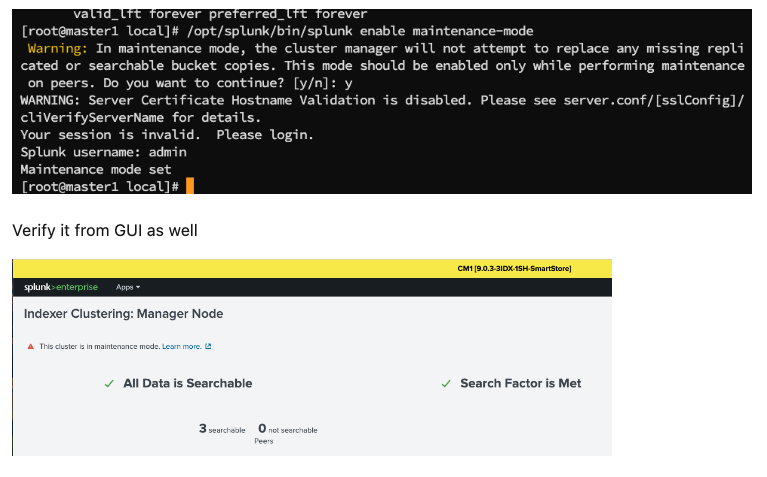Click the yellow Warning: text in terminal
This screenshot has height=477, width=767.
pos(57,48)
